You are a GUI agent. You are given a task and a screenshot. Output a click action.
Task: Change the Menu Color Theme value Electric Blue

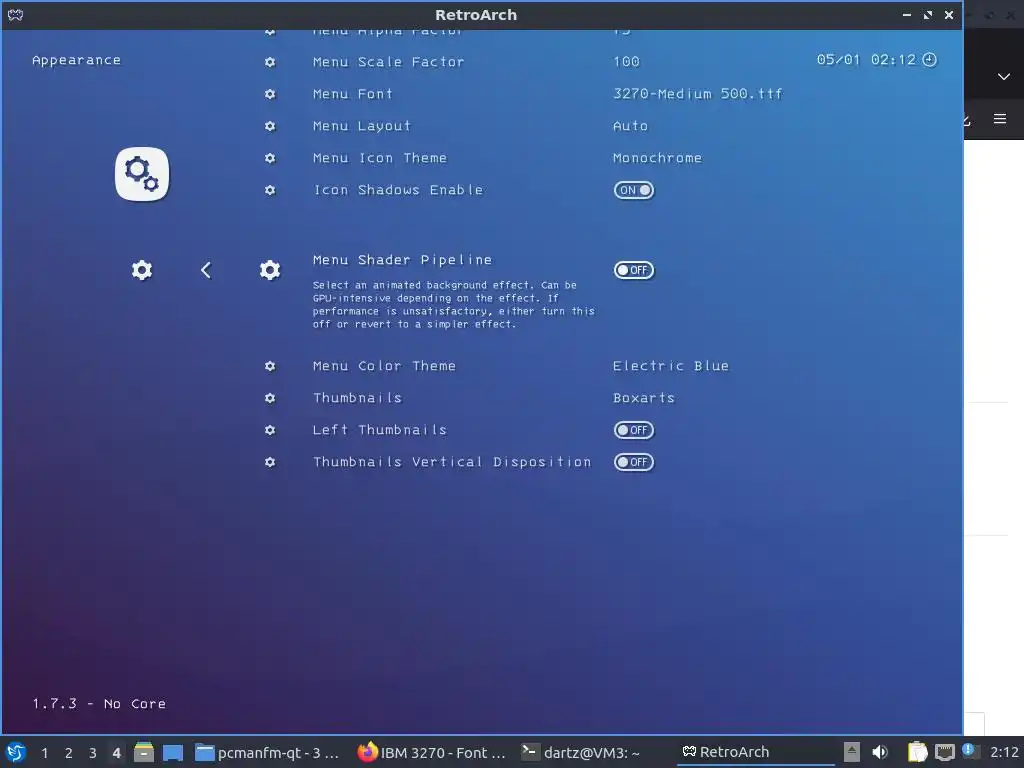(671, 366)
